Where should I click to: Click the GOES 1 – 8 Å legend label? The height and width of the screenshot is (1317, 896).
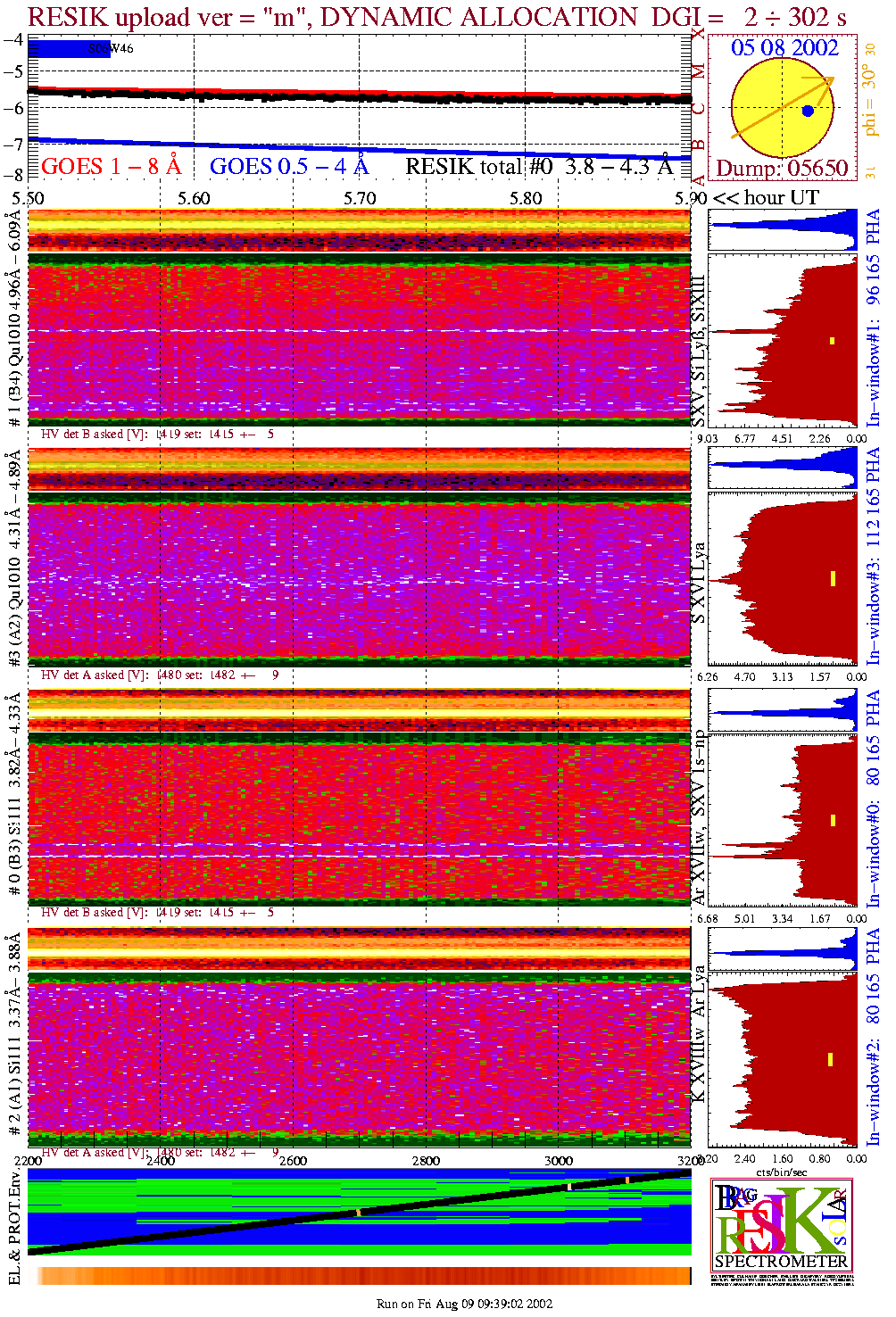click(111, 167)
